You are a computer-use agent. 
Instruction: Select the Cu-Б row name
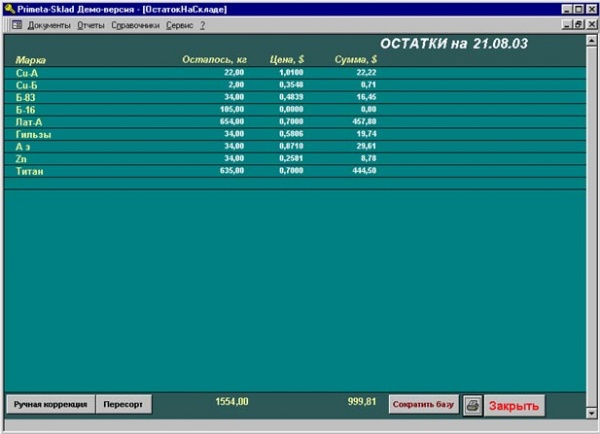point(26,85)
